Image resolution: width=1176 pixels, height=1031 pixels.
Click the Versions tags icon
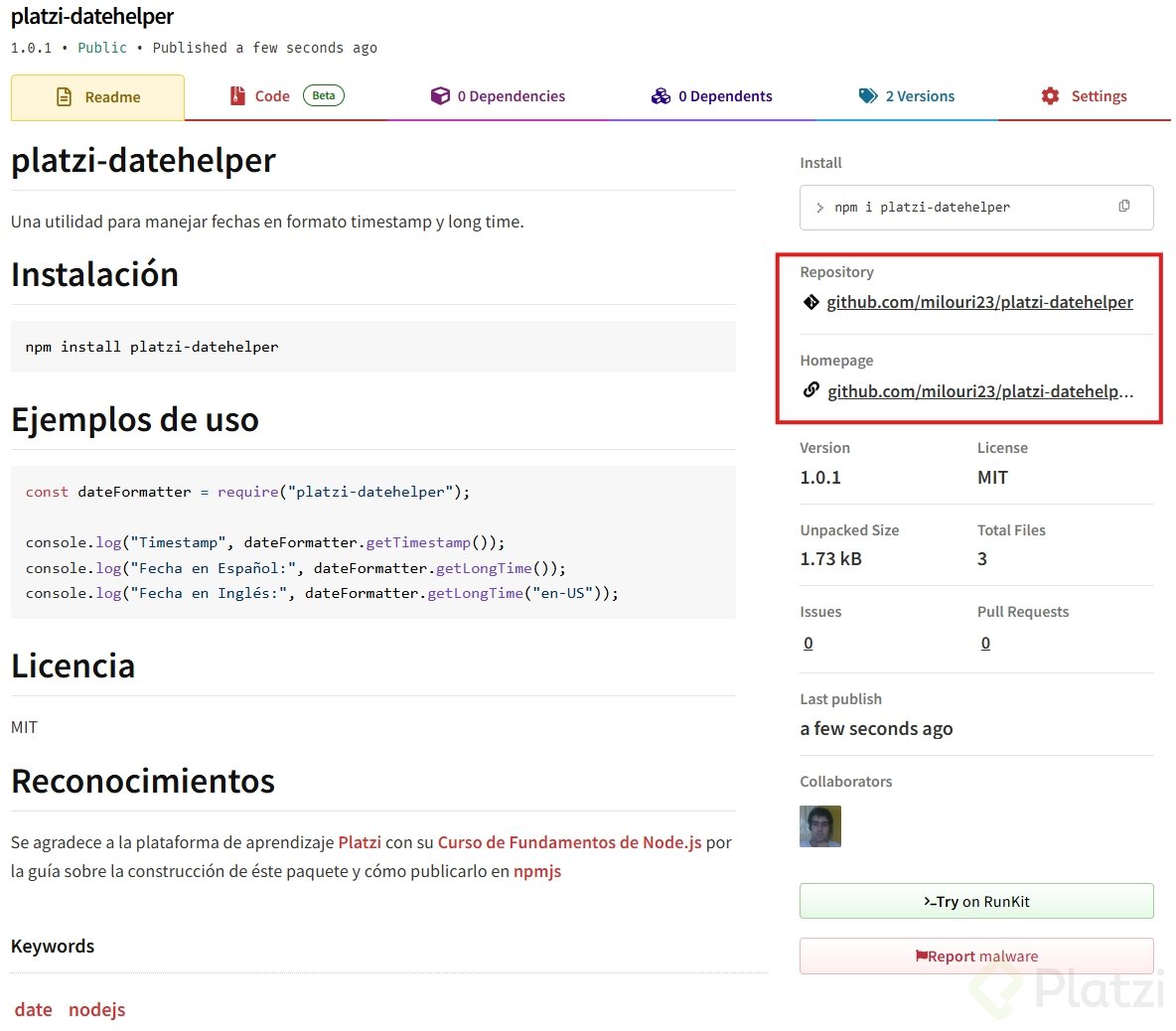click(868, 96)
